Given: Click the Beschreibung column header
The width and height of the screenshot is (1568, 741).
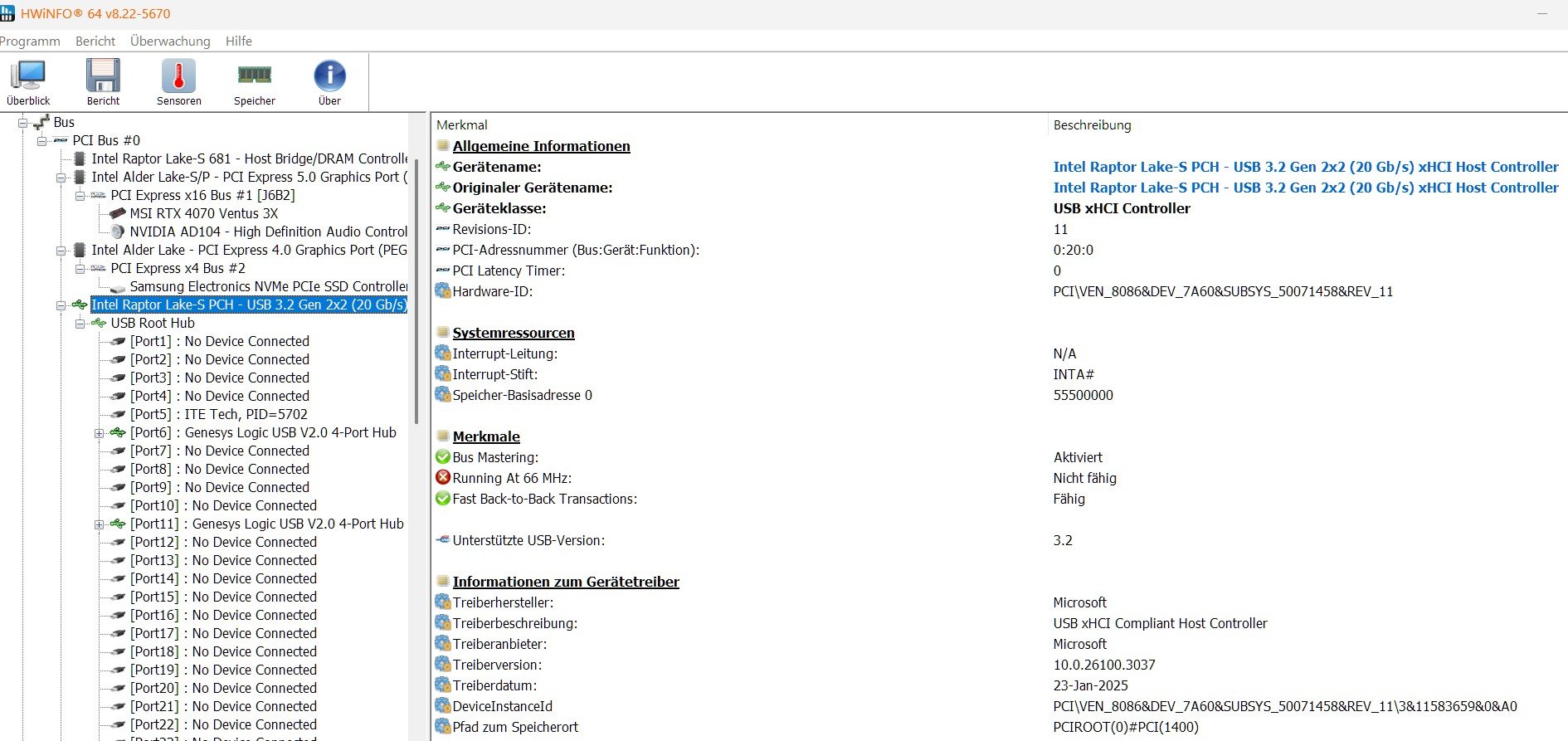Looking at the screenshot, I should click(x=1092, y=124).
